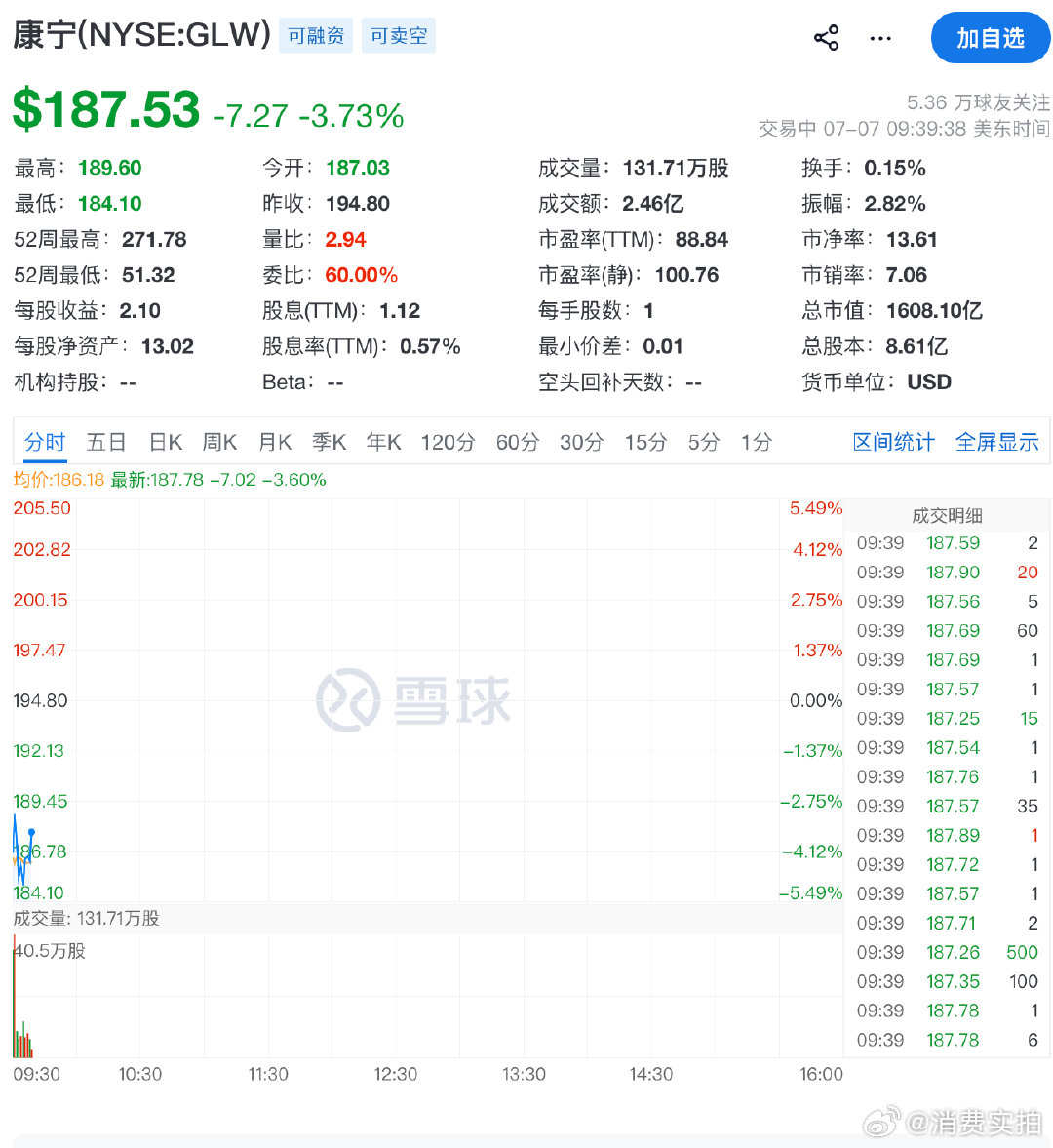Screen dimensions: 1053x1148
Task: Click the trade row priced 187.56
Action: click(x=947, y=602)
